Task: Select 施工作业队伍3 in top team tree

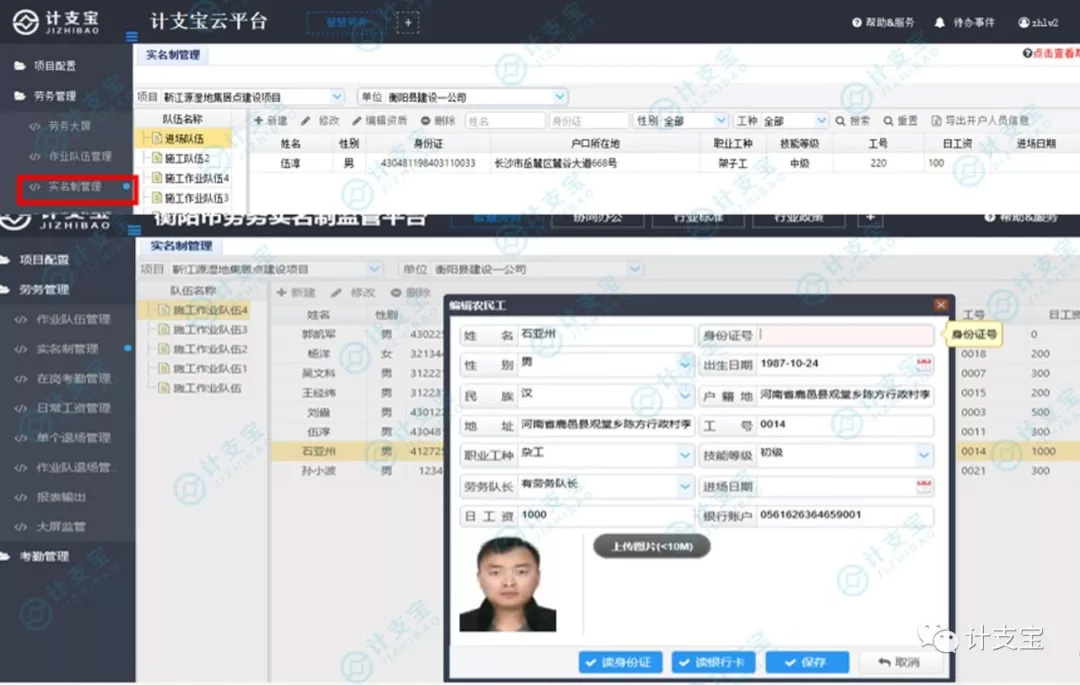Action: (x=196, y=198)
